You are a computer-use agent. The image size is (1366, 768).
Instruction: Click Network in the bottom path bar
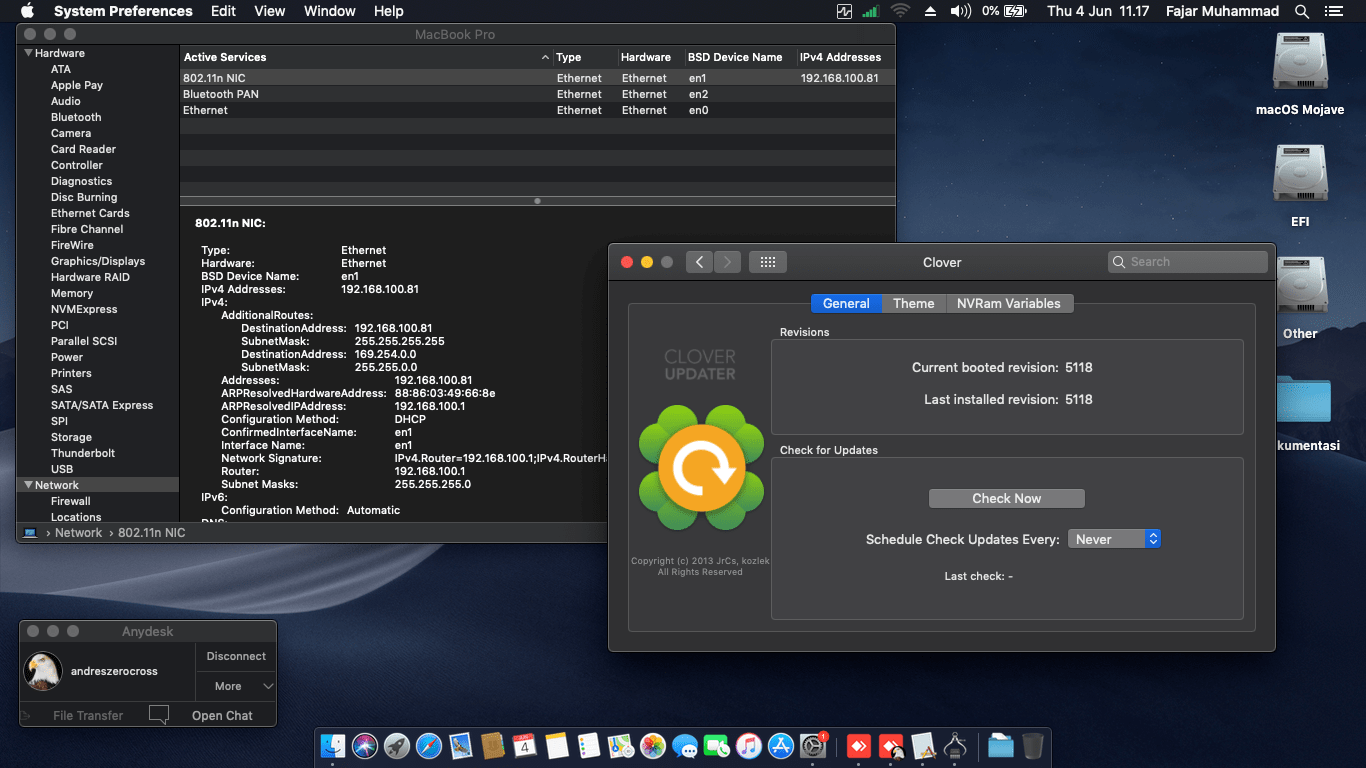(x=78, y=533)
